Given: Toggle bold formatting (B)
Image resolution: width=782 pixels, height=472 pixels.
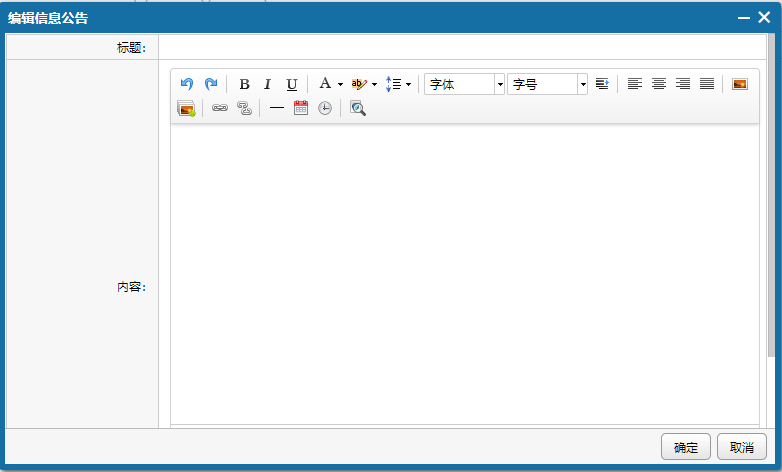Looking at the screenshot, I should (x=244, y=84).
